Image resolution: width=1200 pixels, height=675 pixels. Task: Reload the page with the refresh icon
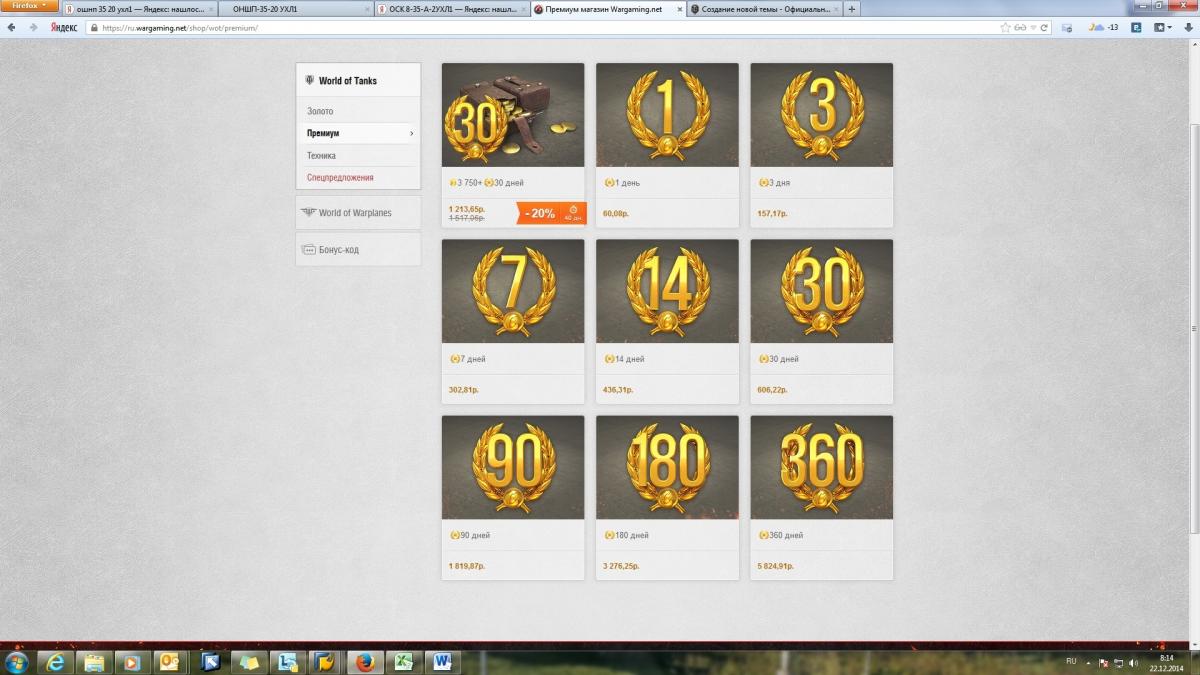coord(1044,28)
